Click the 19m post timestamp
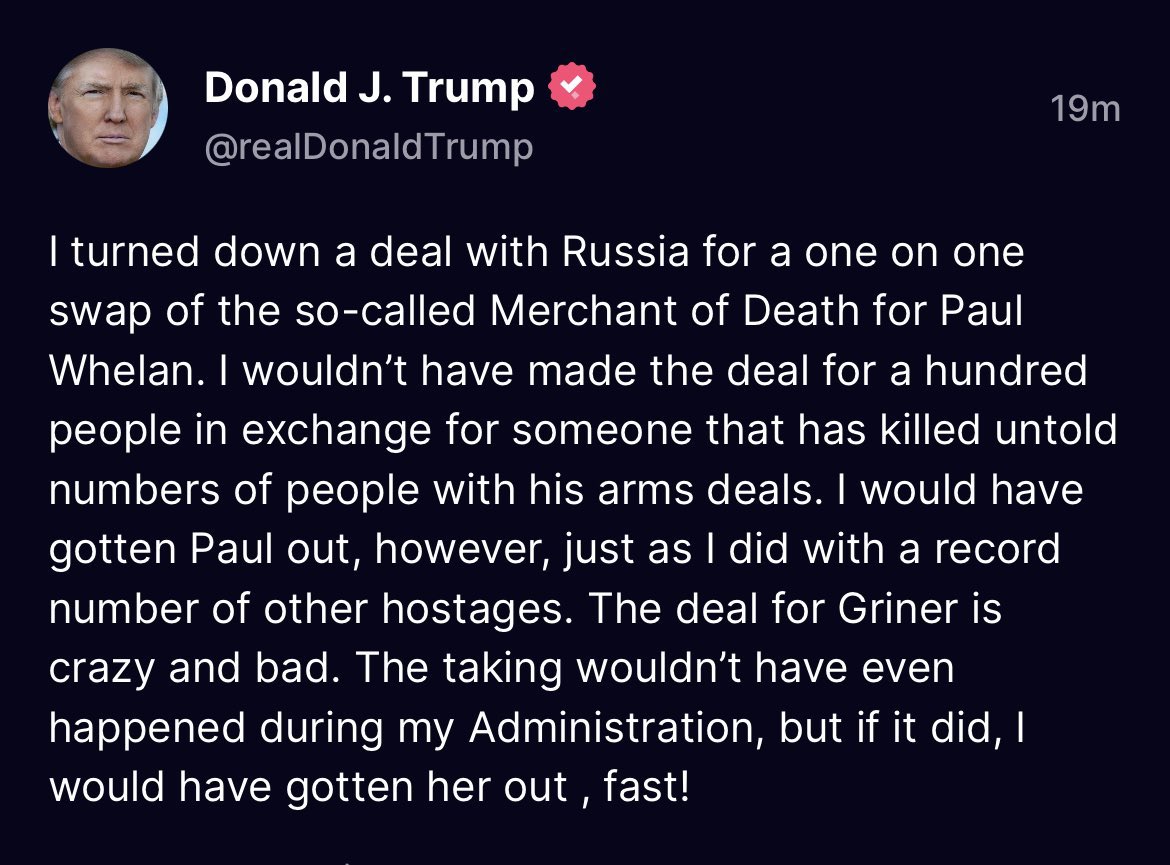This screenshot has width=1170, height=865. pos(1085,109)
